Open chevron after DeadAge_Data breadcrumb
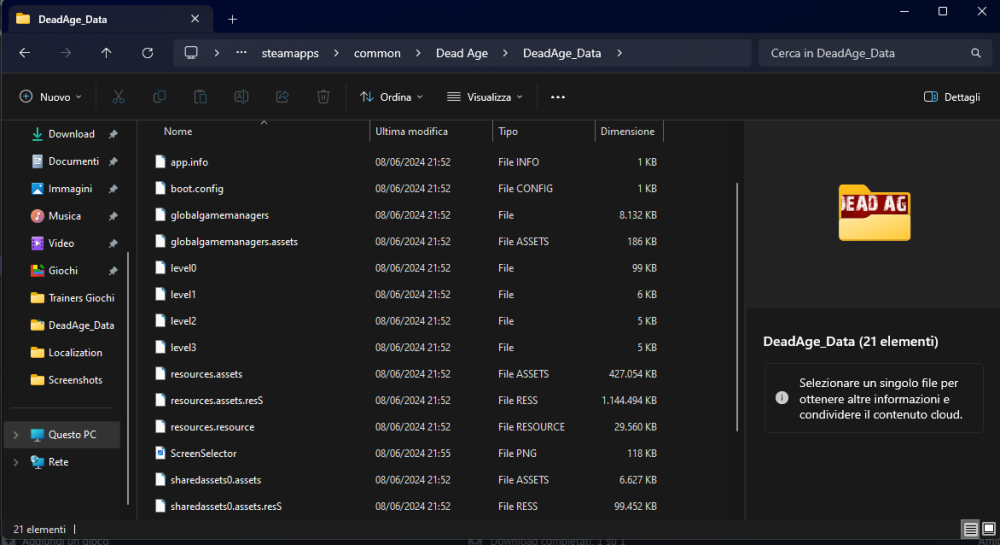The image size is (1000, 545). coord(619,53)
